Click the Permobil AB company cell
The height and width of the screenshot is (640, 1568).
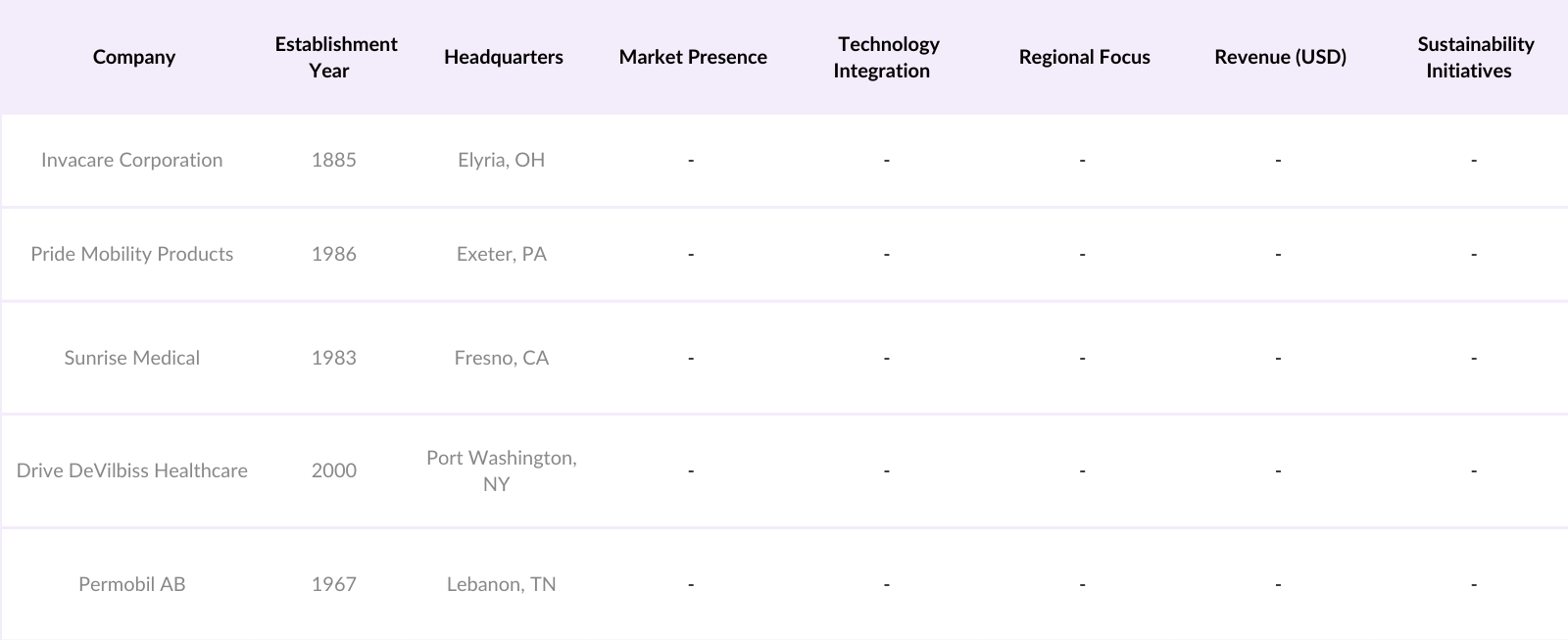tap(132, 584)
